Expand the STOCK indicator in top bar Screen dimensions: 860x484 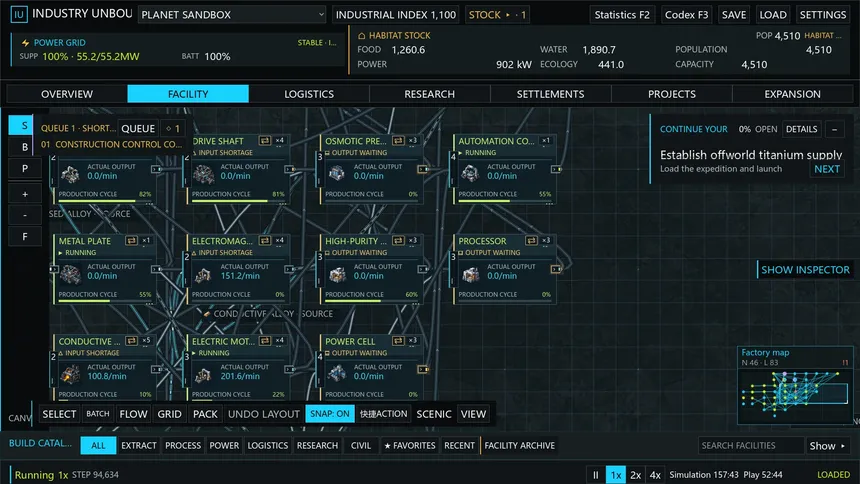497,15
